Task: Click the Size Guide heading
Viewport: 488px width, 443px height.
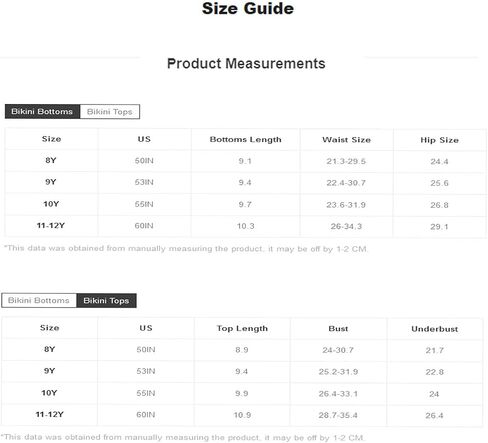Action: tap(248, 8)
